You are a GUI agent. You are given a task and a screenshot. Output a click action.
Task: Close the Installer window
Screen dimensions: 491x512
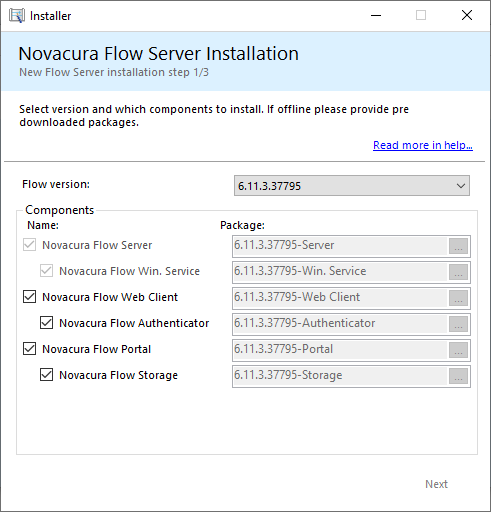point(467,15)
